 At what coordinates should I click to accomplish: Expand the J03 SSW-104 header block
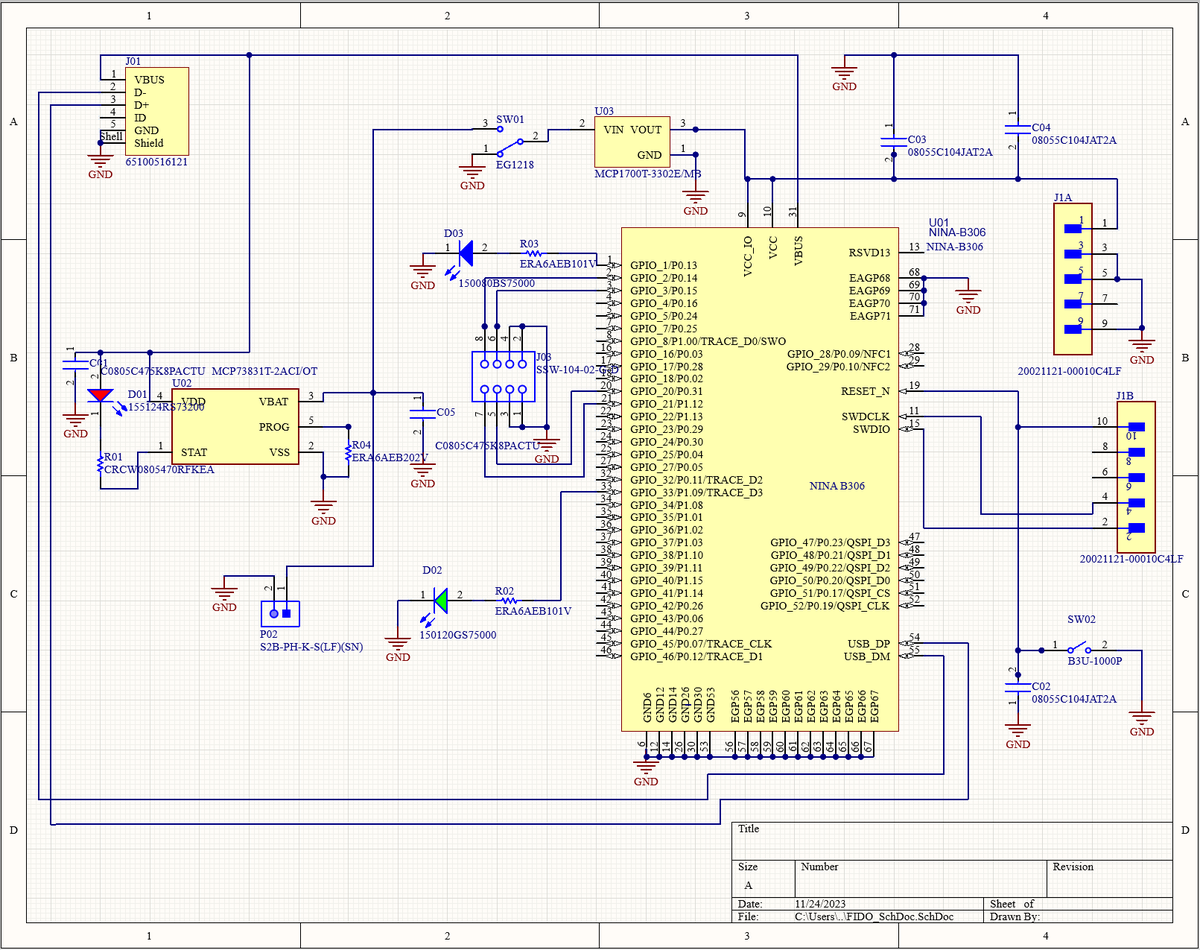tap(503, 375)
